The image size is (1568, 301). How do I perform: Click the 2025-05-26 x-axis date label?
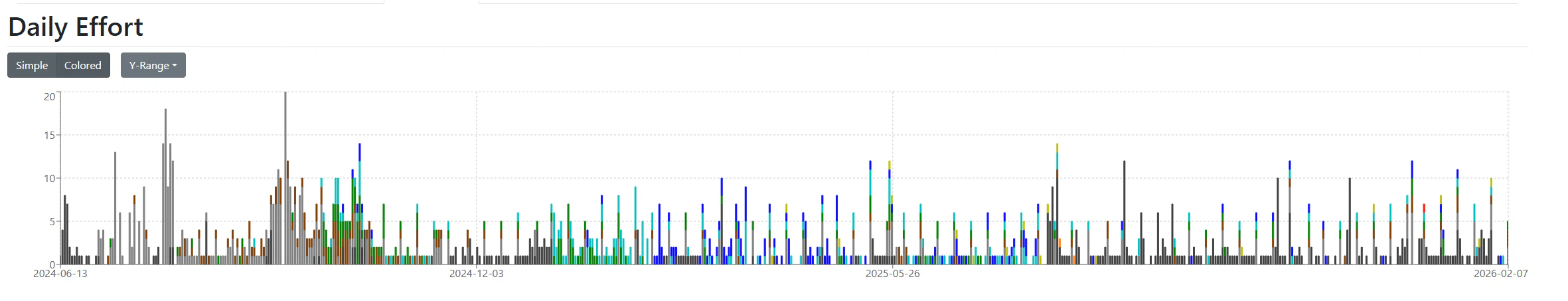pyautogui.click(x=893, y=274)
